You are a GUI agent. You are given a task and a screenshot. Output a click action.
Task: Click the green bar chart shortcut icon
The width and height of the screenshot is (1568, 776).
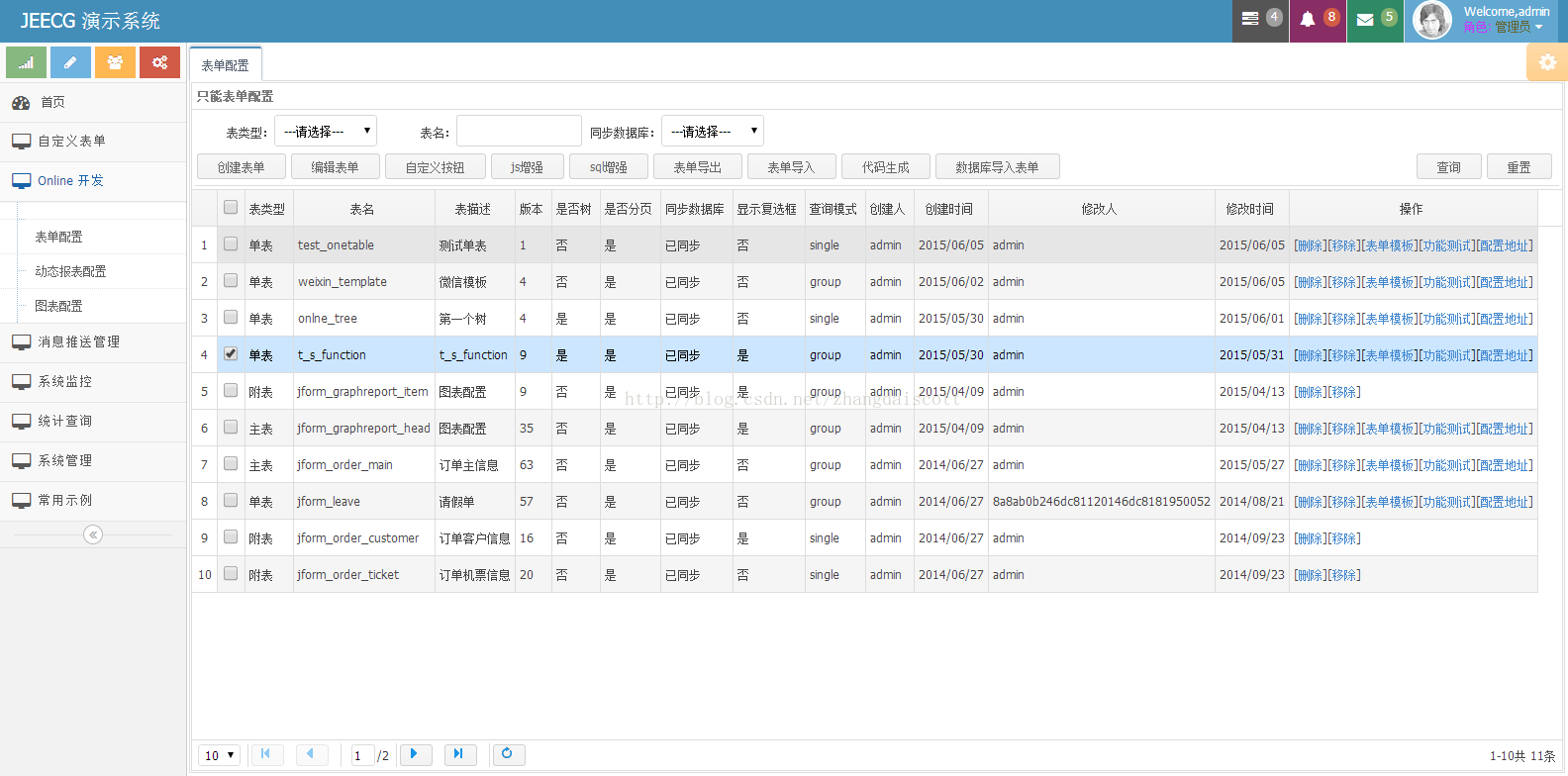click(26, 62)
